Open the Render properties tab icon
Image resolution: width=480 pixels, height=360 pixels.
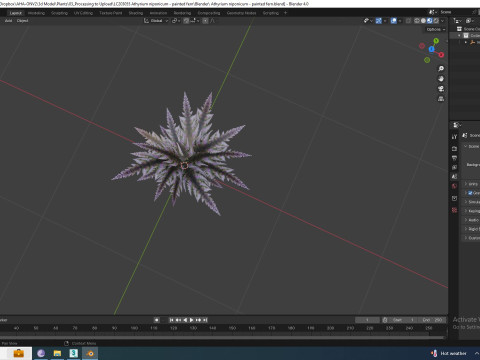(x=454, y=148)
